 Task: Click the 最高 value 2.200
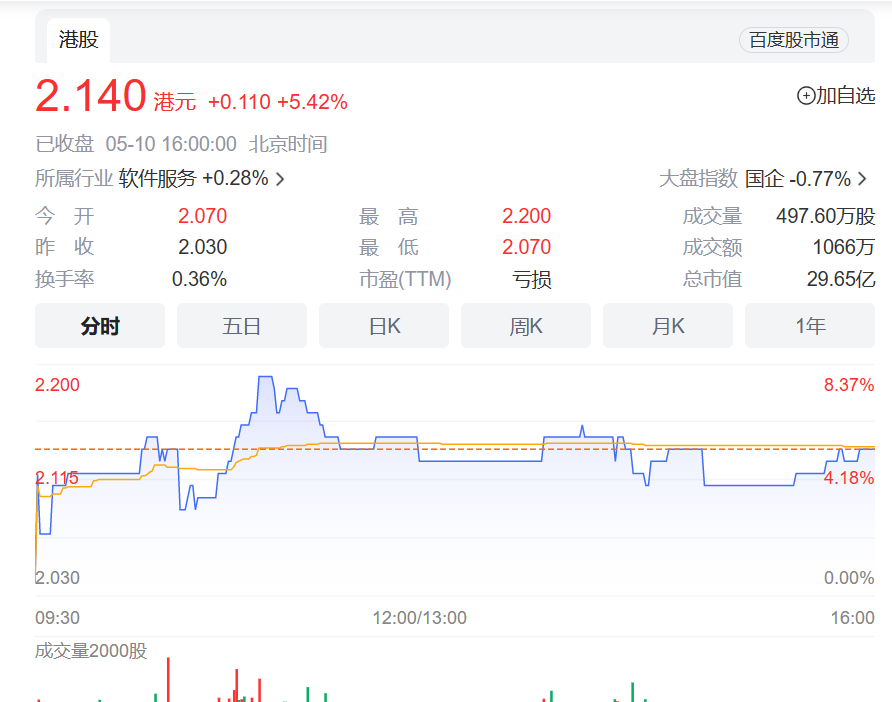pyautogui.click(x=526, y=216)
